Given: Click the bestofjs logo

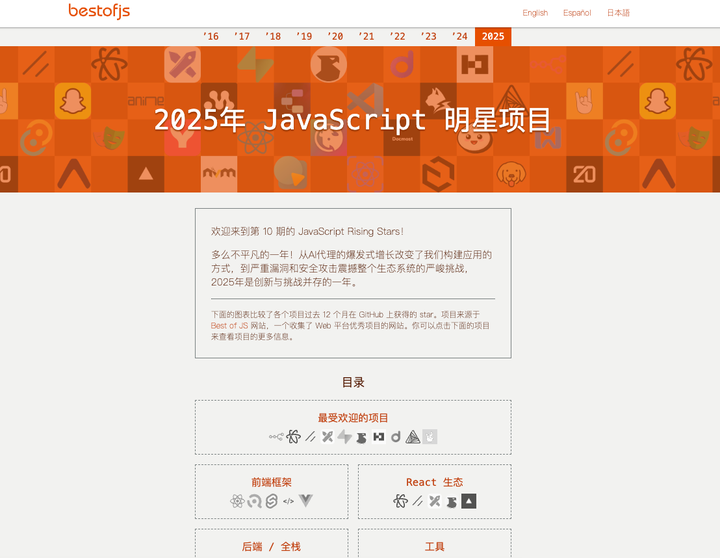Looking at the screenshot, I should point(99,11).
